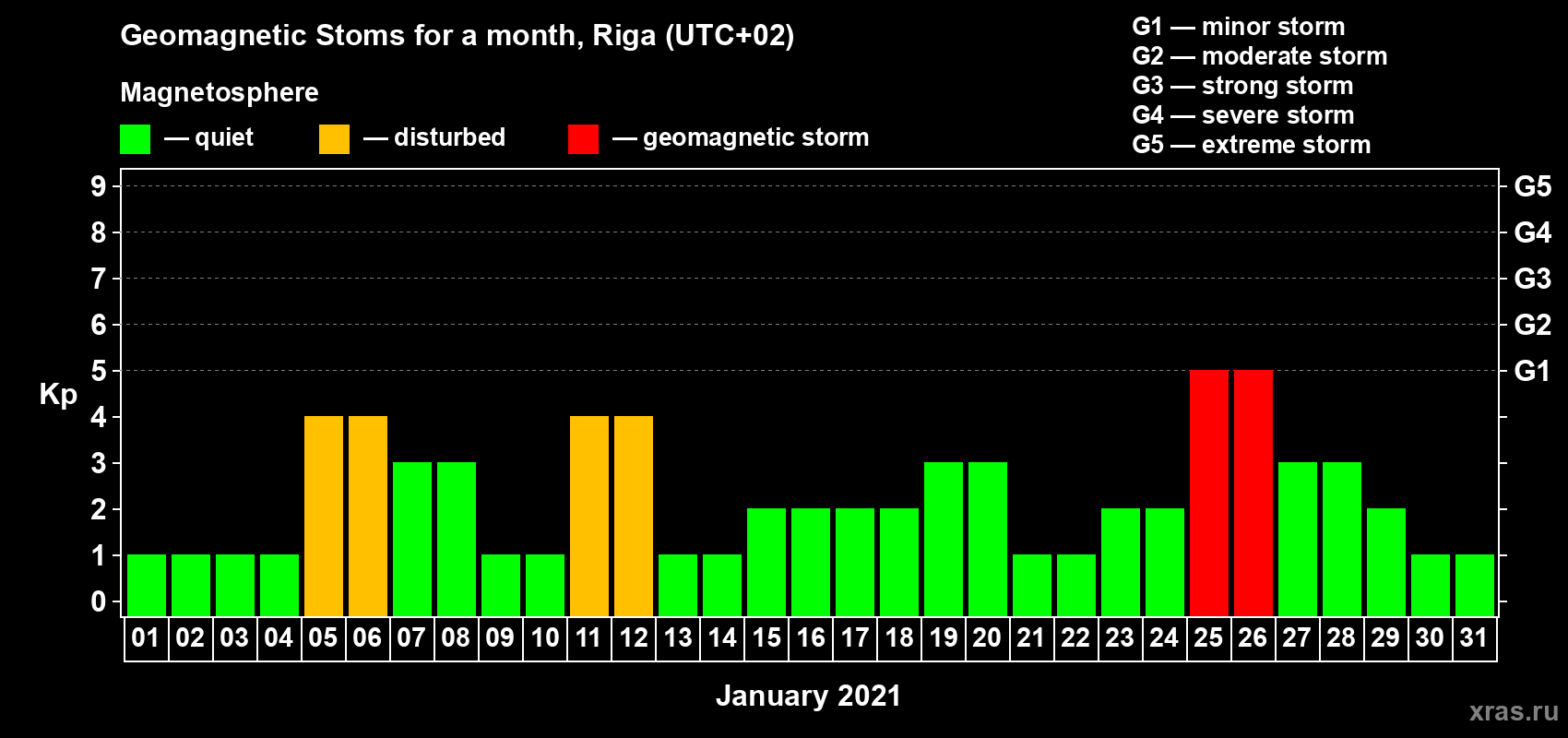
Task: Click the G4 label on the right axis
Action: click(x=1533, y=232)
